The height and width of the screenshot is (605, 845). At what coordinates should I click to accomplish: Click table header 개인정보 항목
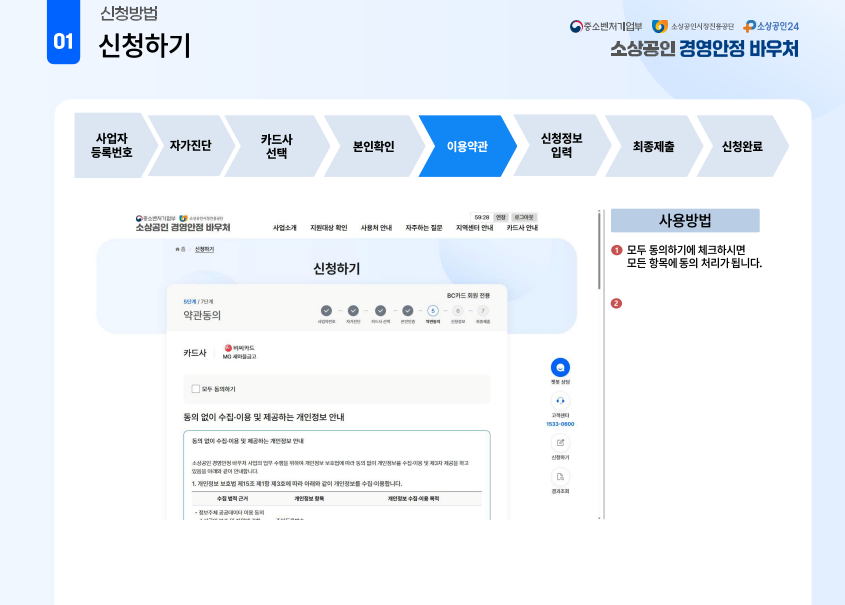point(309,499)
